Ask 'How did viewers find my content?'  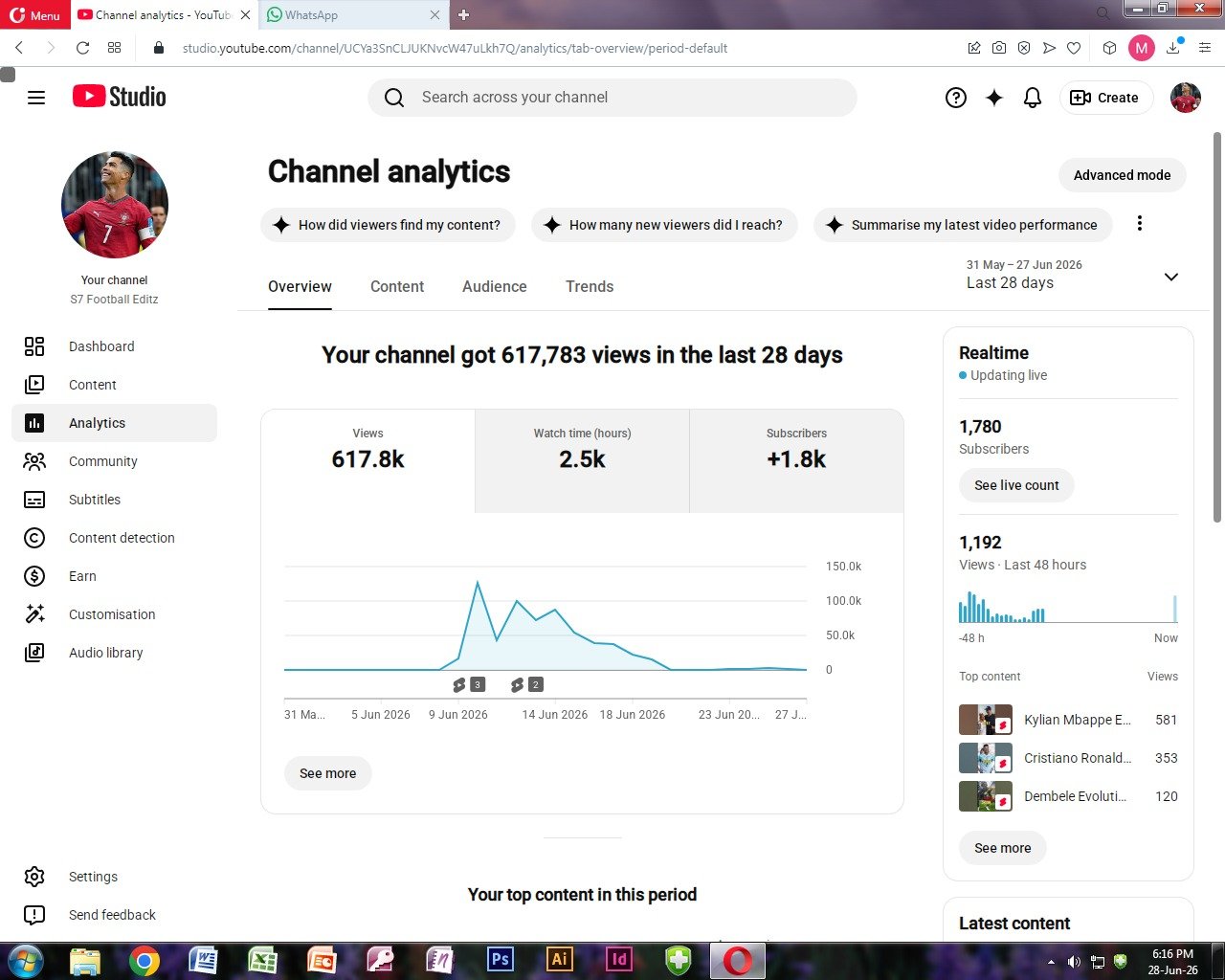[388, 225]
